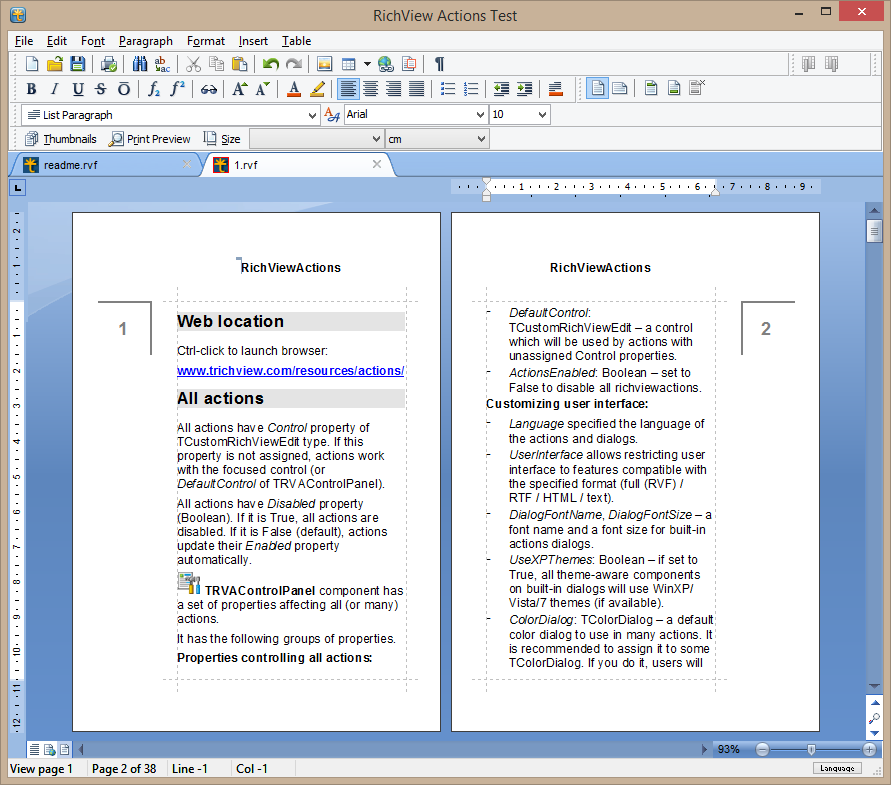891x785 pixels.
Task: Click the zoom slider handle
Action: [811, 749]
